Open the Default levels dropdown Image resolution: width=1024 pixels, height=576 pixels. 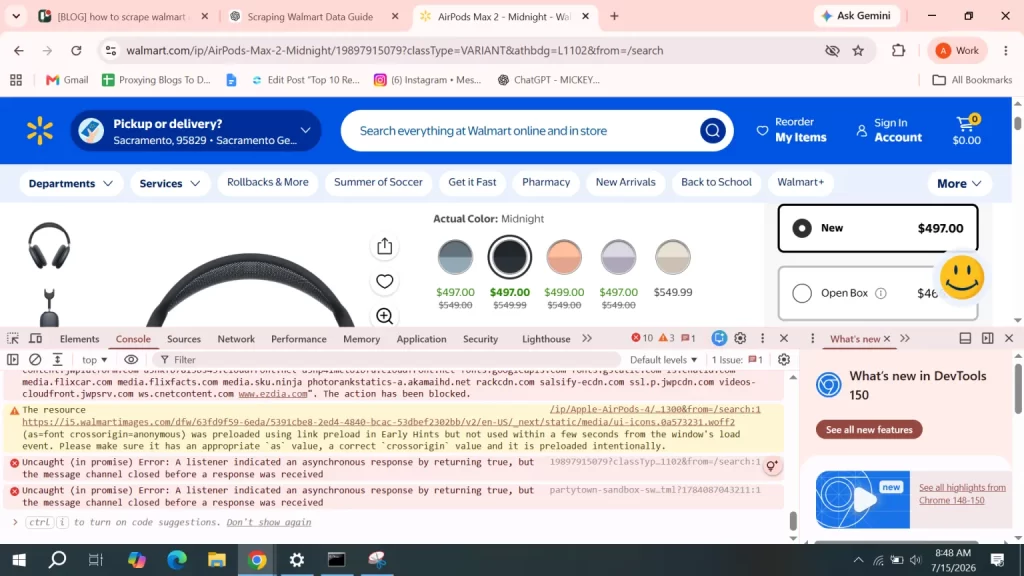pos(664,359)
